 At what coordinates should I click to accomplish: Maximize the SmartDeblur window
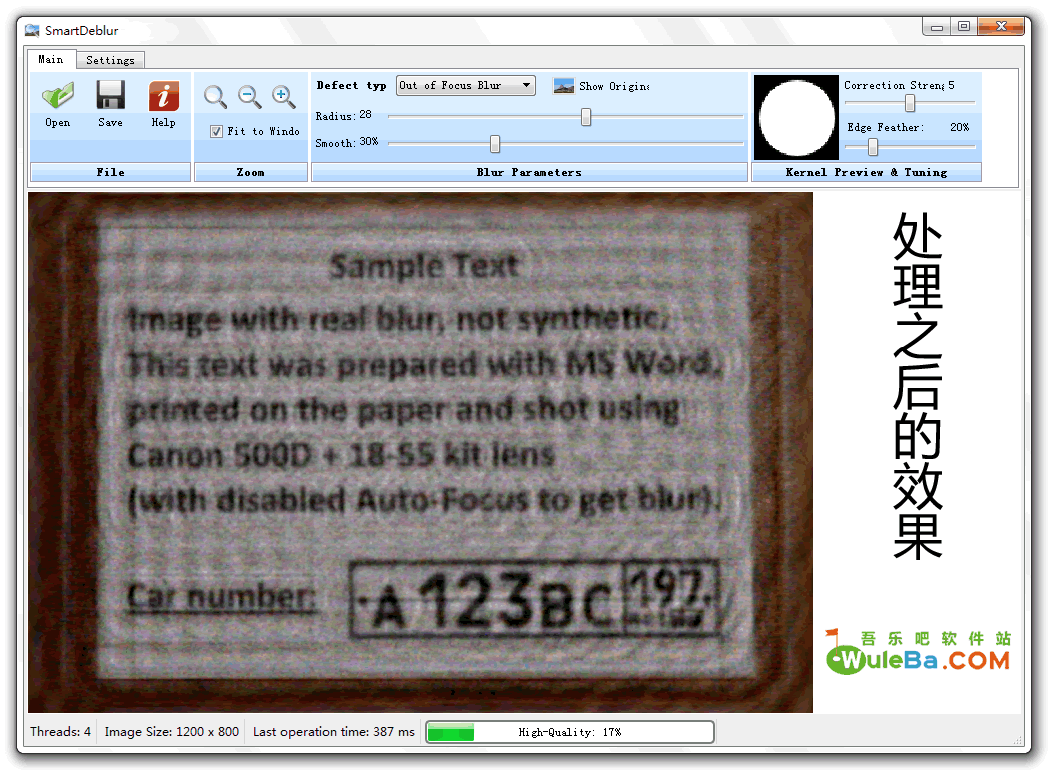[x=963, y=27]
